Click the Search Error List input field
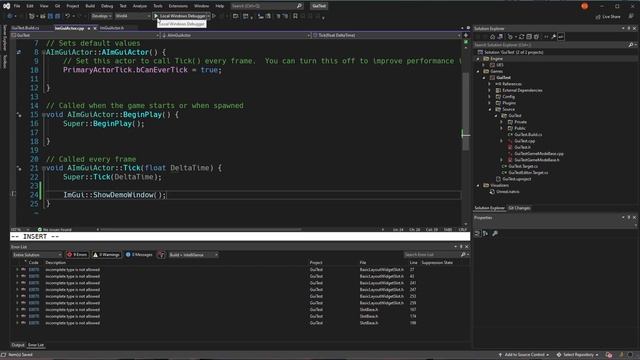This screenshot has height=360, width=640. (x=432, y=255)
